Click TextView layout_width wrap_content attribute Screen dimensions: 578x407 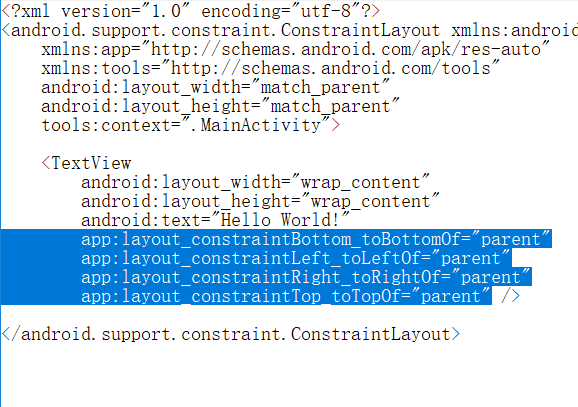(255, 182)
